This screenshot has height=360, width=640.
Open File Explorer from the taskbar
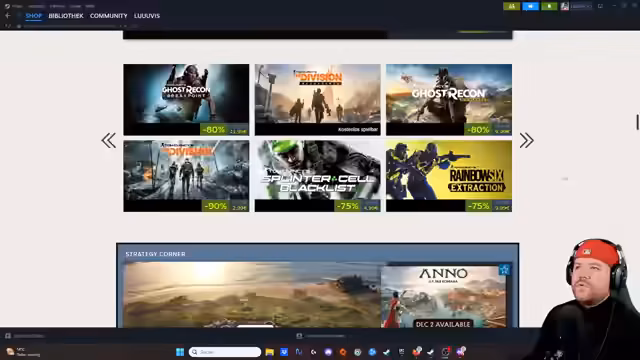pyautogui.click(x=269, y=352)
